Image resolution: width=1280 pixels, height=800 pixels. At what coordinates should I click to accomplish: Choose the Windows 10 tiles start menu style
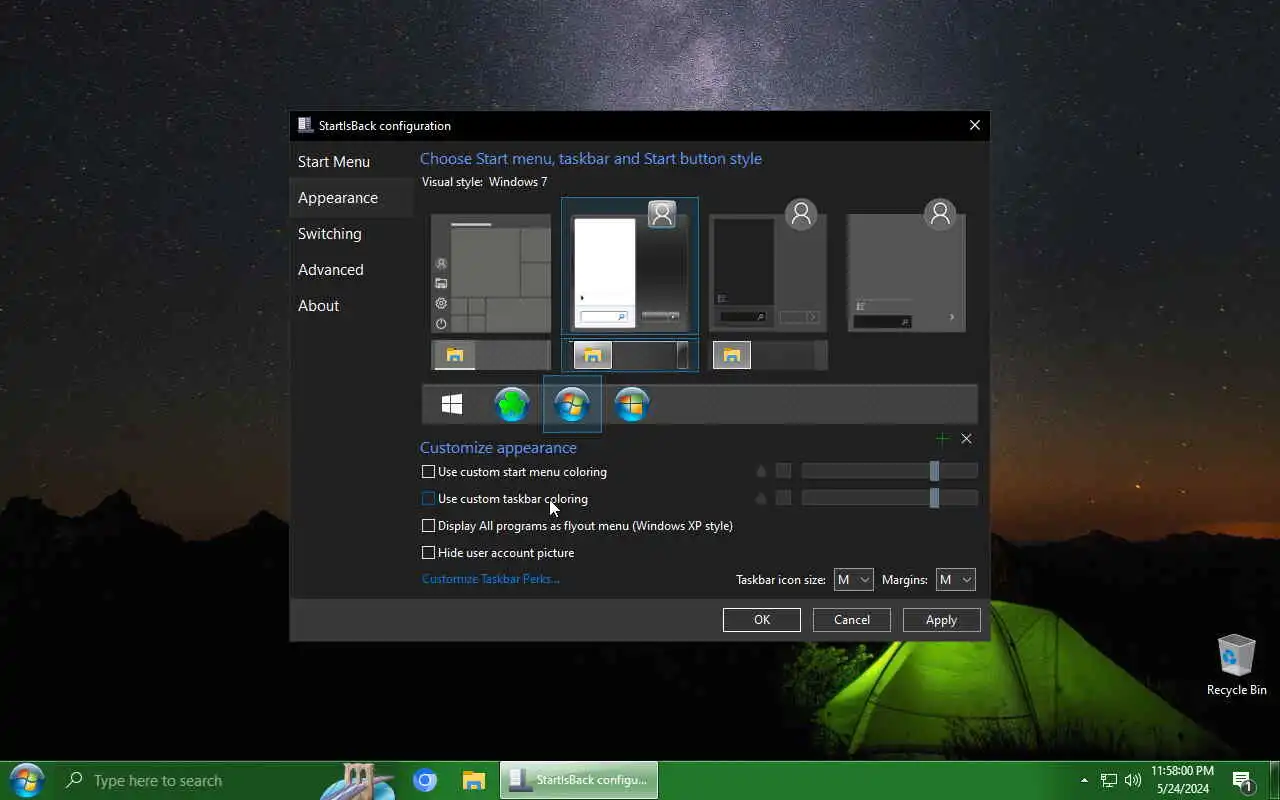tap(491, 273)
